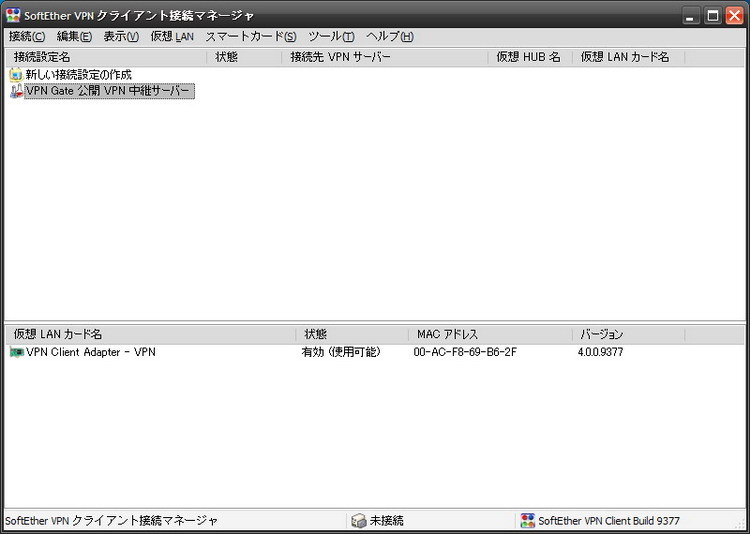Viewport: 750px width, 534px height.
Task: Click MAC address 00-AC-F8-69-B6-2F
Action: 465,353
